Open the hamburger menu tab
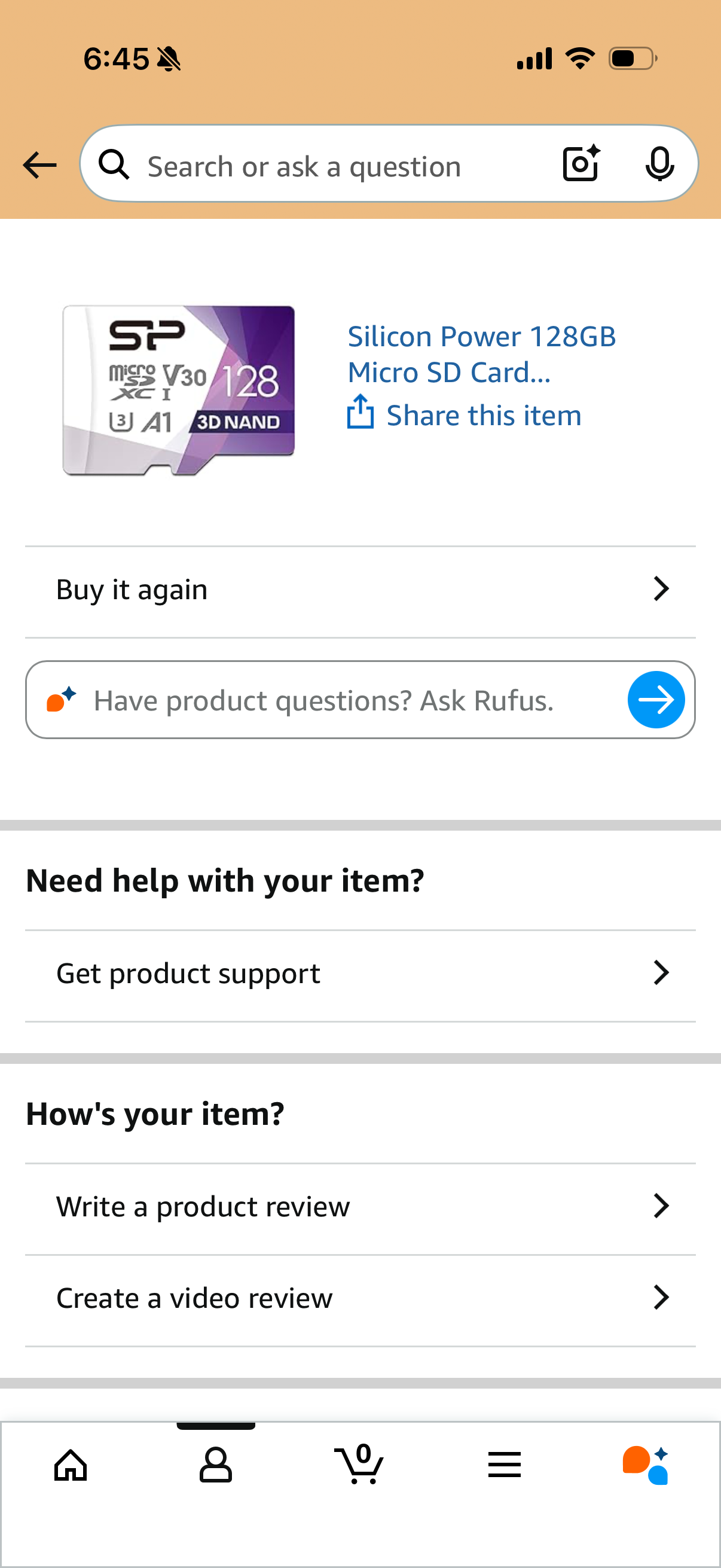 505,1465
